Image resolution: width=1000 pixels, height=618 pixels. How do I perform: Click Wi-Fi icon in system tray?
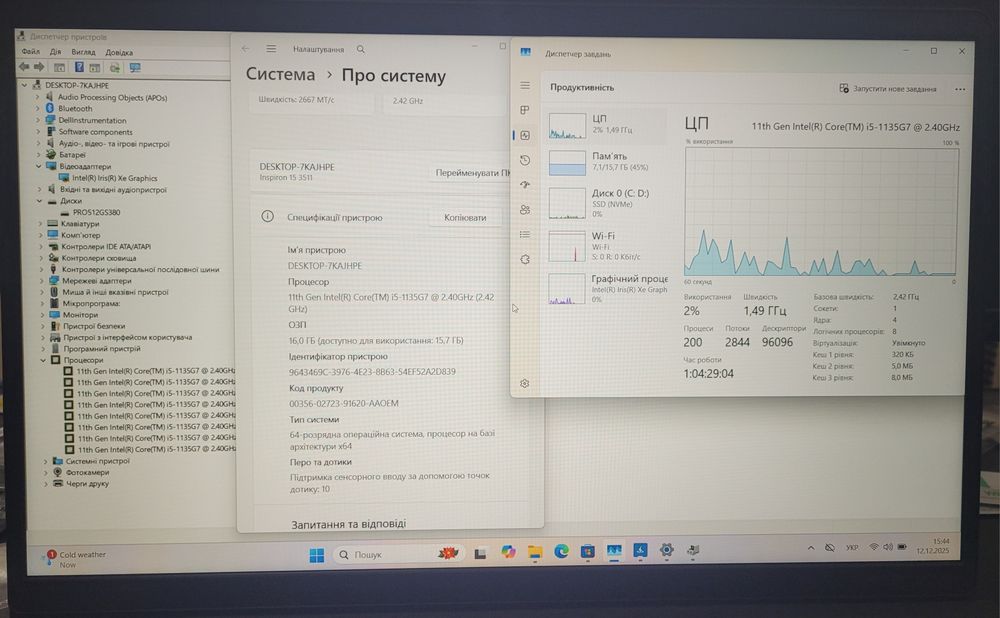coord(874,547)
